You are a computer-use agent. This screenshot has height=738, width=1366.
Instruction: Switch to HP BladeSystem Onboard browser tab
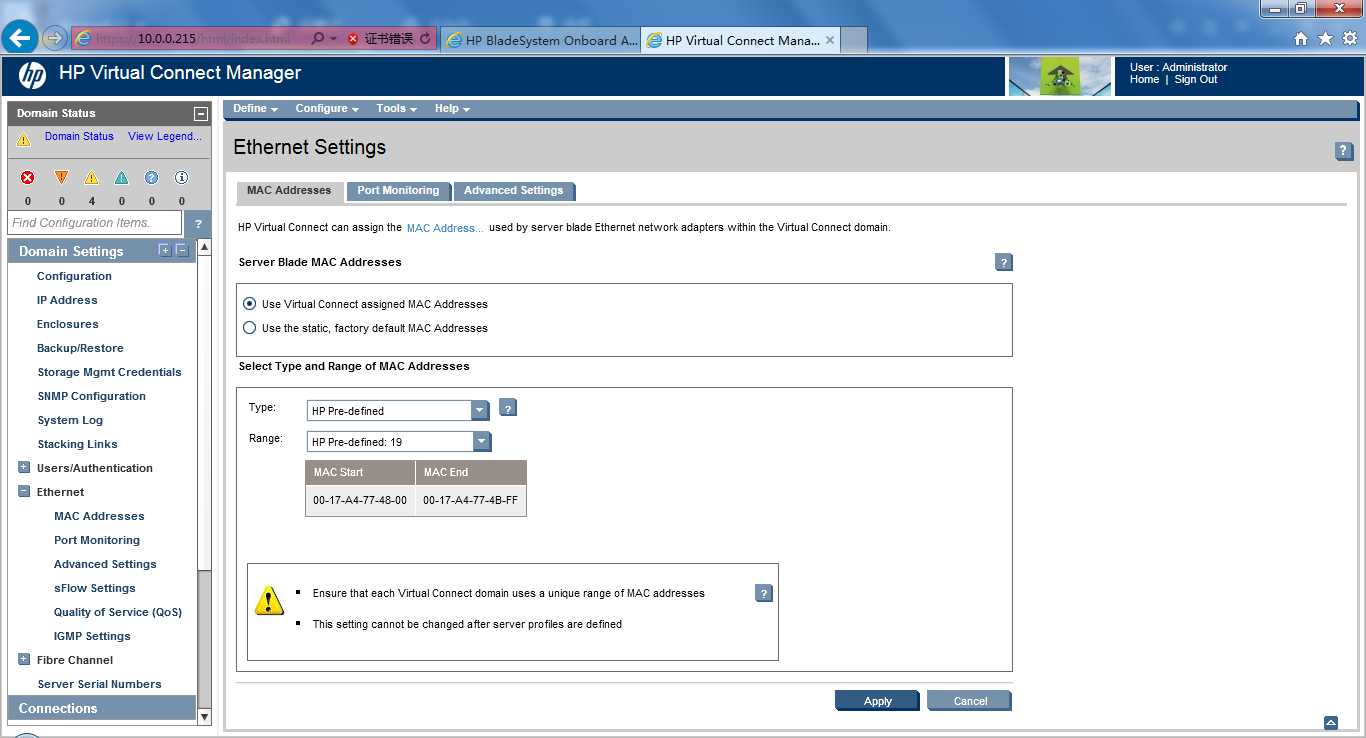click(540, 40)
